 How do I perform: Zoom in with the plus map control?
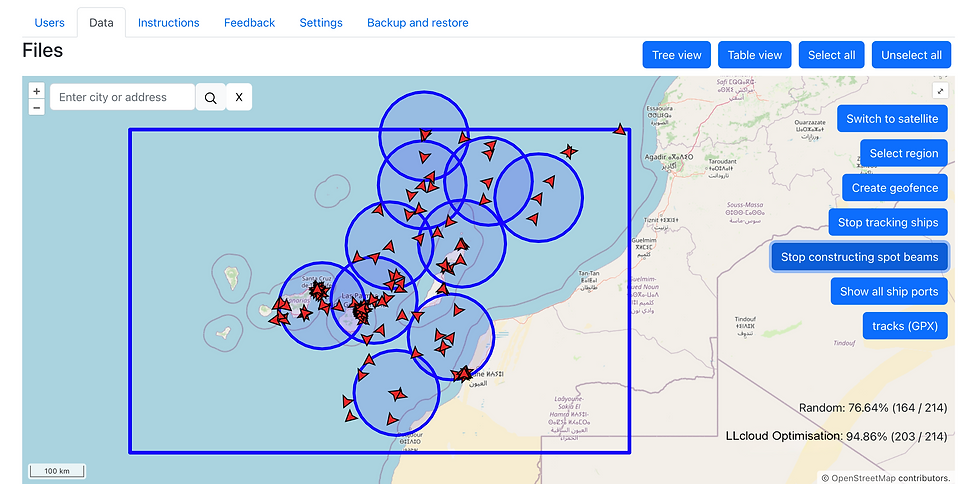coord(37,91)
